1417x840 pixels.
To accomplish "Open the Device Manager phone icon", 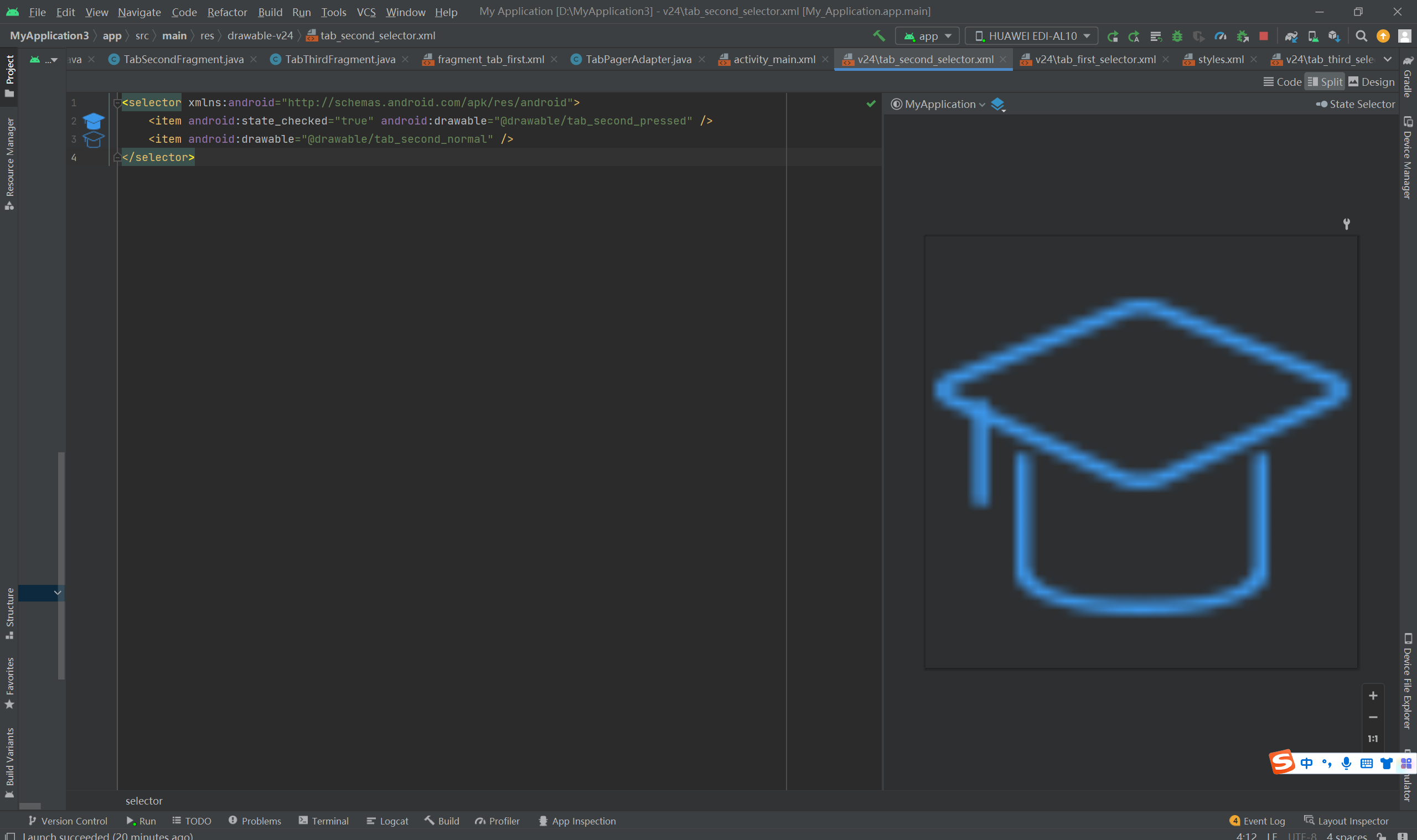I will pos(1313,35).
